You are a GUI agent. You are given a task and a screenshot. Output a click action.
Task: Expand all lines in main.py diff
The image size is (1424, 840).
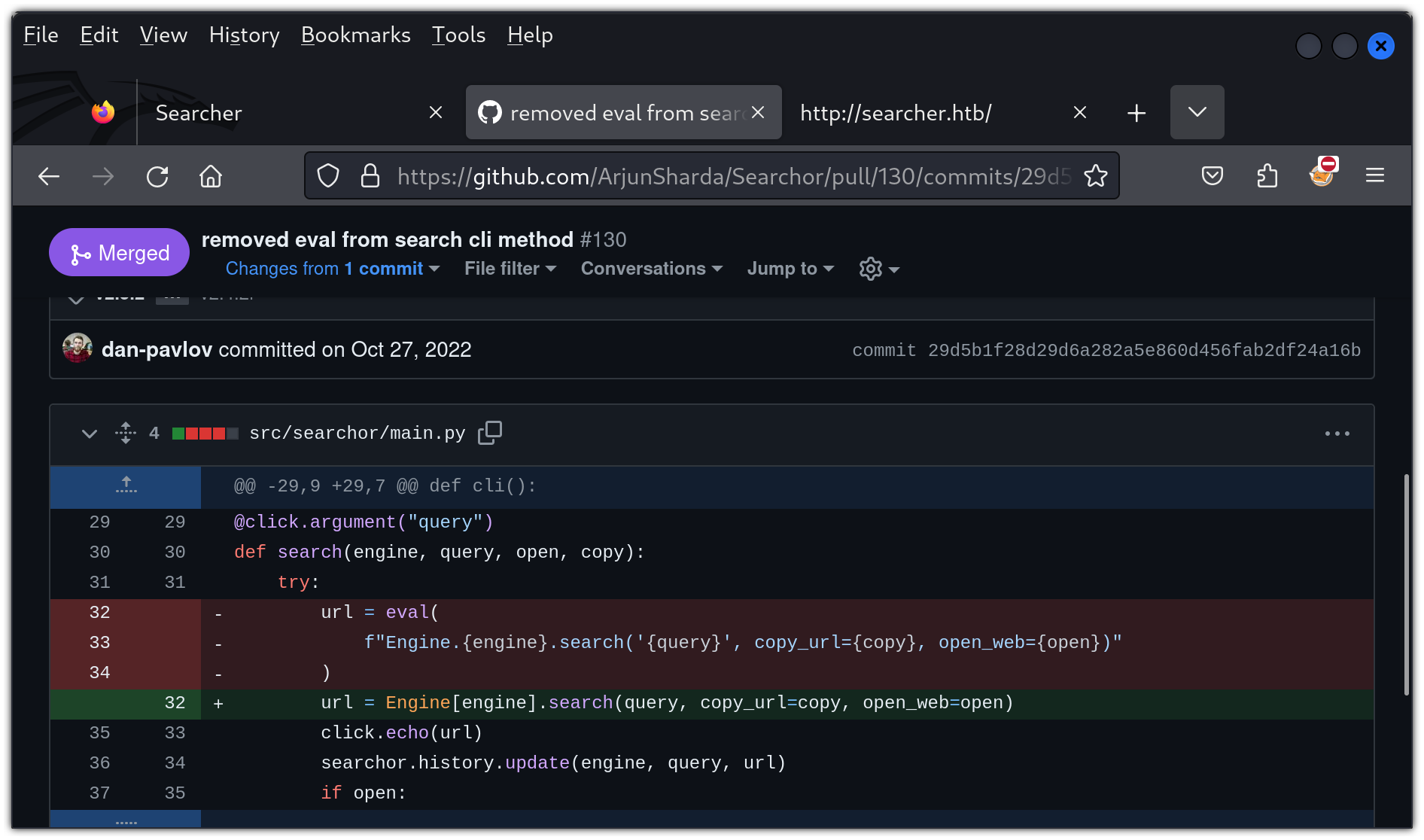[126, 433]
